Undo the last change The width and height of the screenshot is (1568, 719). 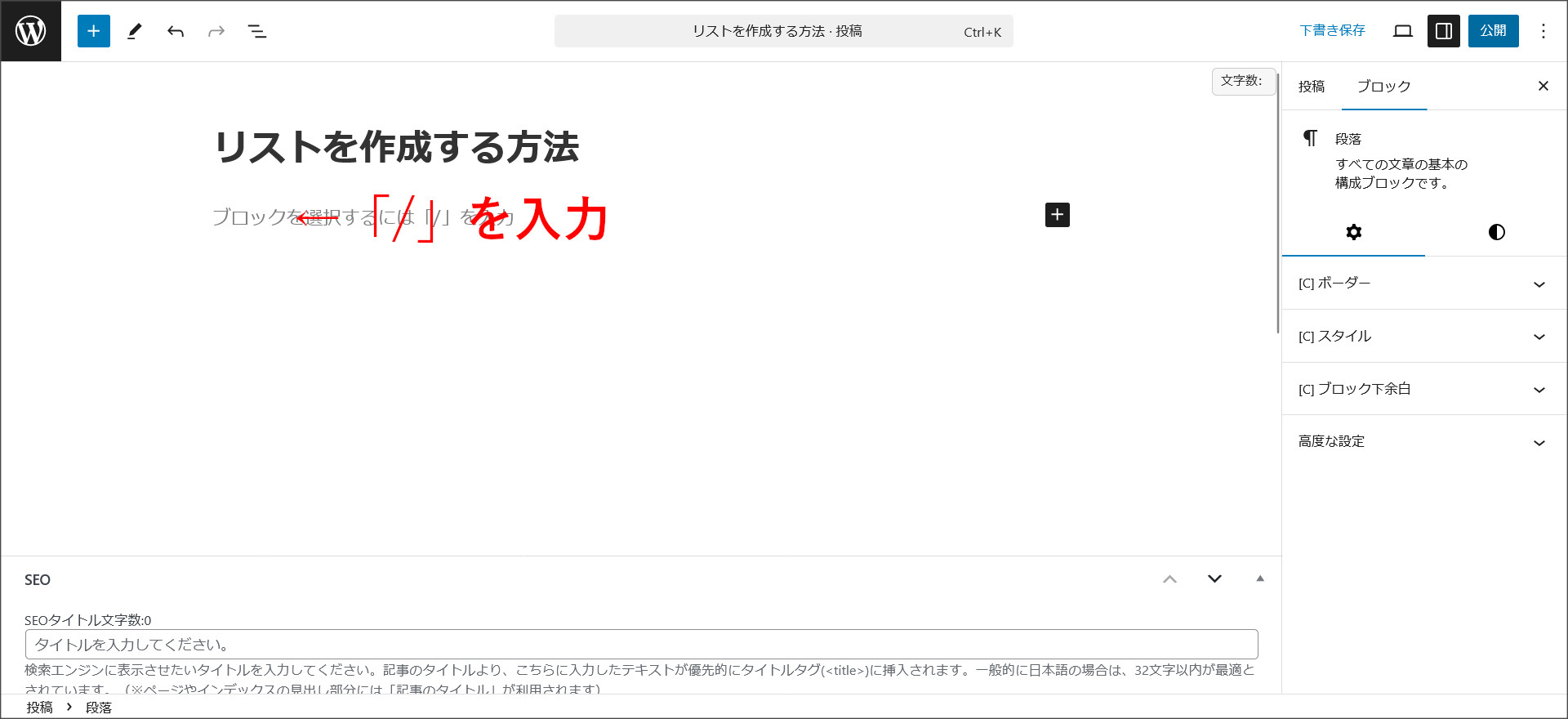point(176,31)
